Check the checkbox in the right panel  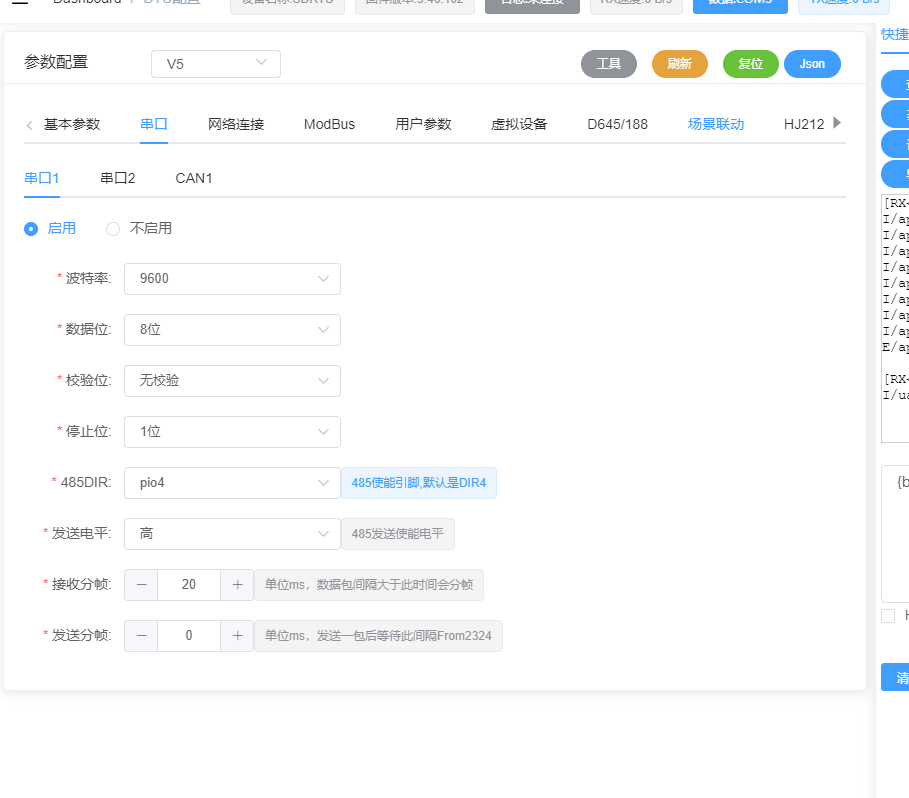point(886,617)
